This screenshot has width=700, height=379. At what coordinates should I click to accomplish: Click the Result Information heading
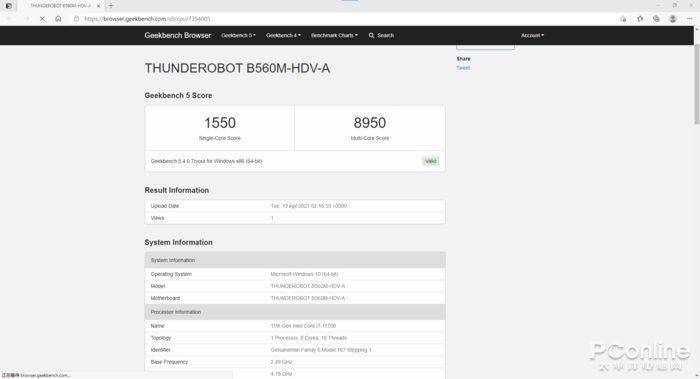coord(177,190)
